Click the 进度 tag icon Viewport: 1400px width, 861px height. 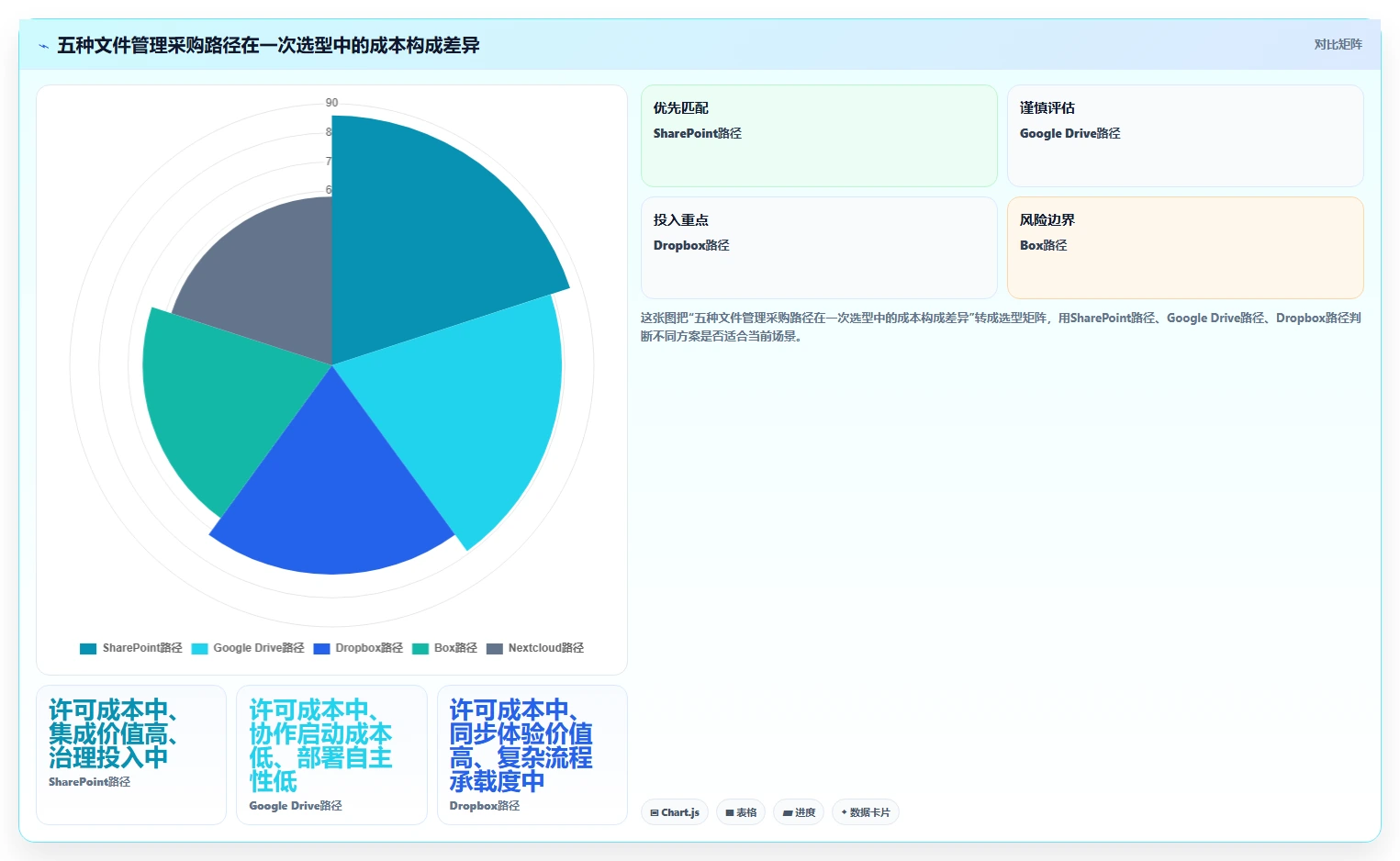point(787,812)
